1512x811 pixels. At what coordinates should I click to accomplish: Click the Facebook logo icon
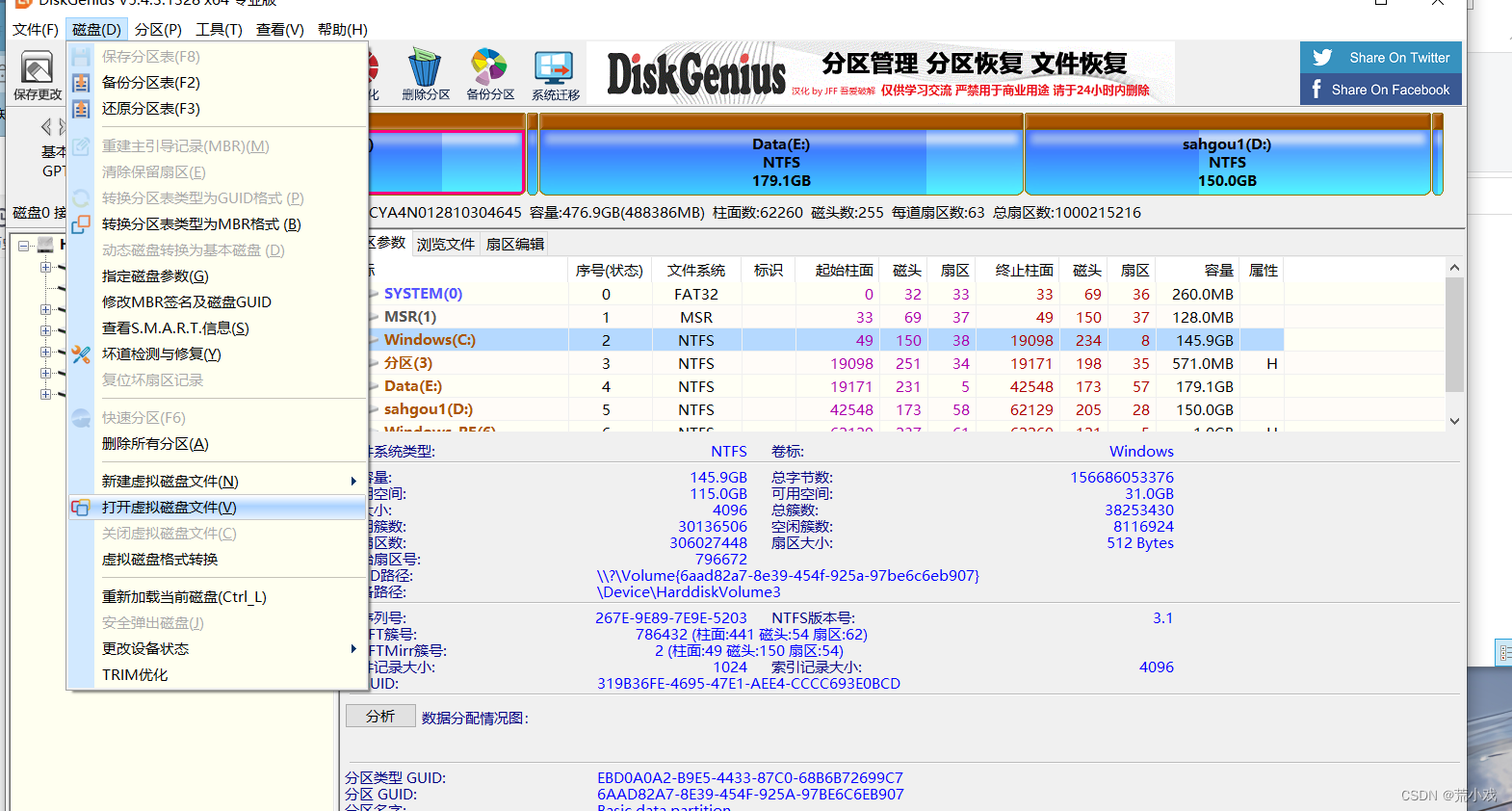point(1316,90)
